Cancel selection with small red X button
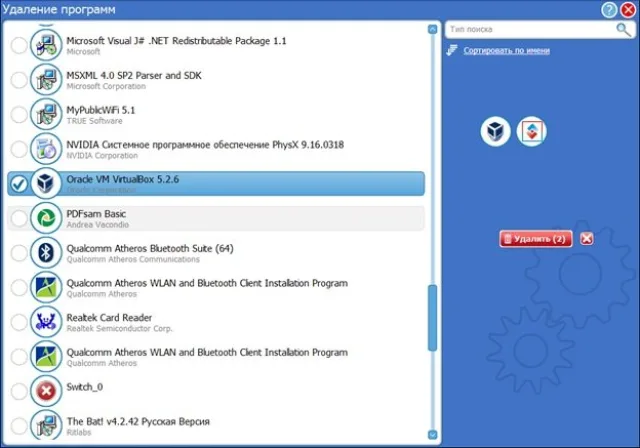 click(587, 239)
